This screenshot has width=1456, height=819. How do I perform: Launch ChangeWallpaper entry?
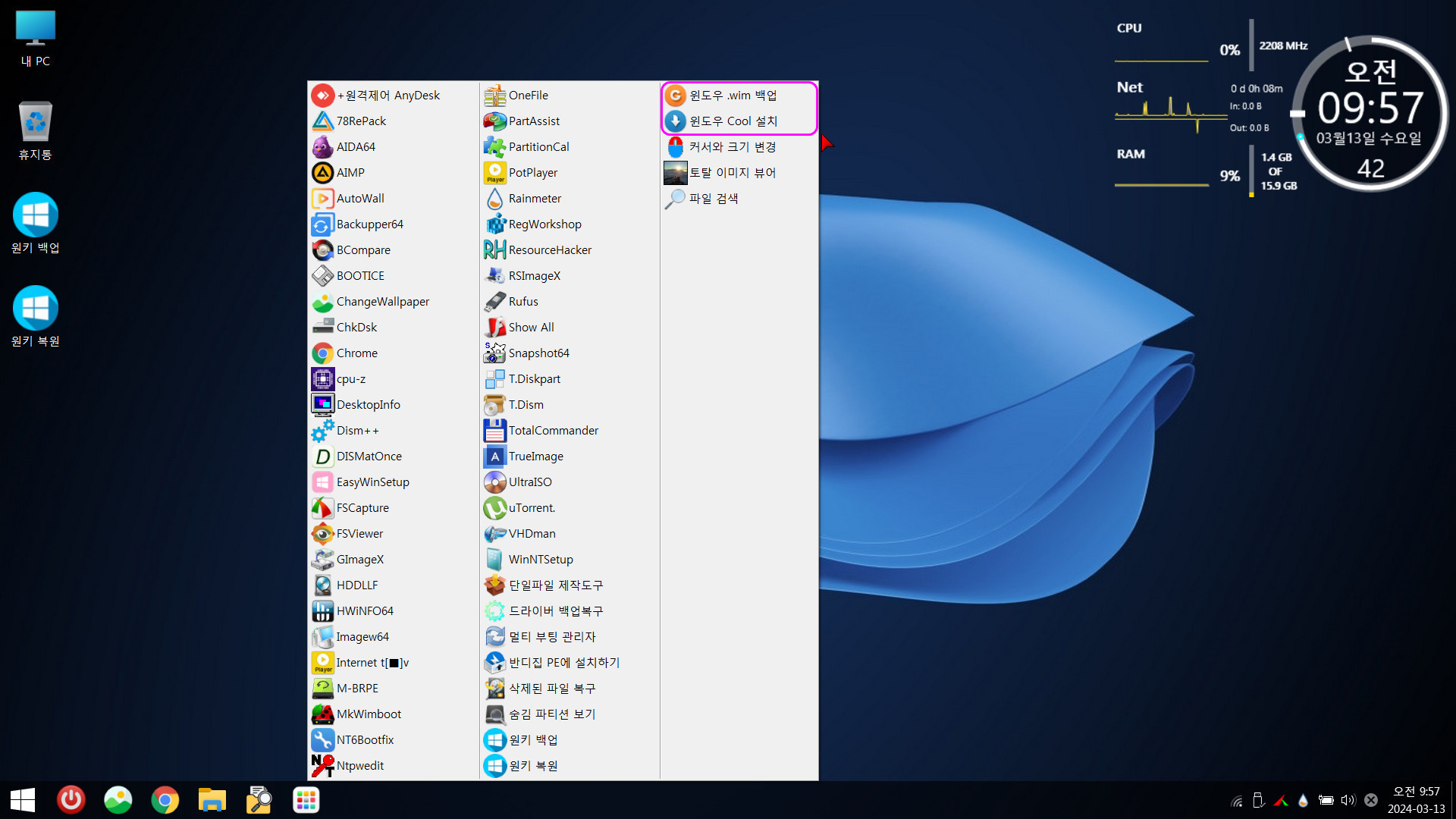click(393, 301)
